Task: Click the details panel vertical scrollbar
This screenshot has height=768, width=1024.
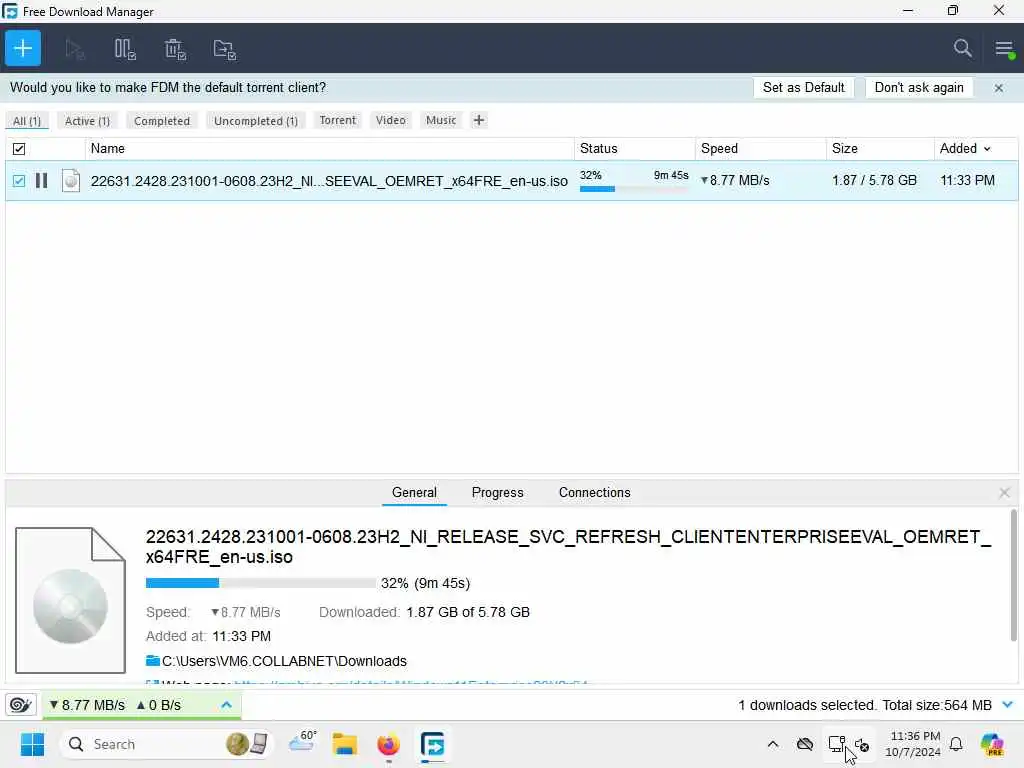Action: (x=1013, y=575)
